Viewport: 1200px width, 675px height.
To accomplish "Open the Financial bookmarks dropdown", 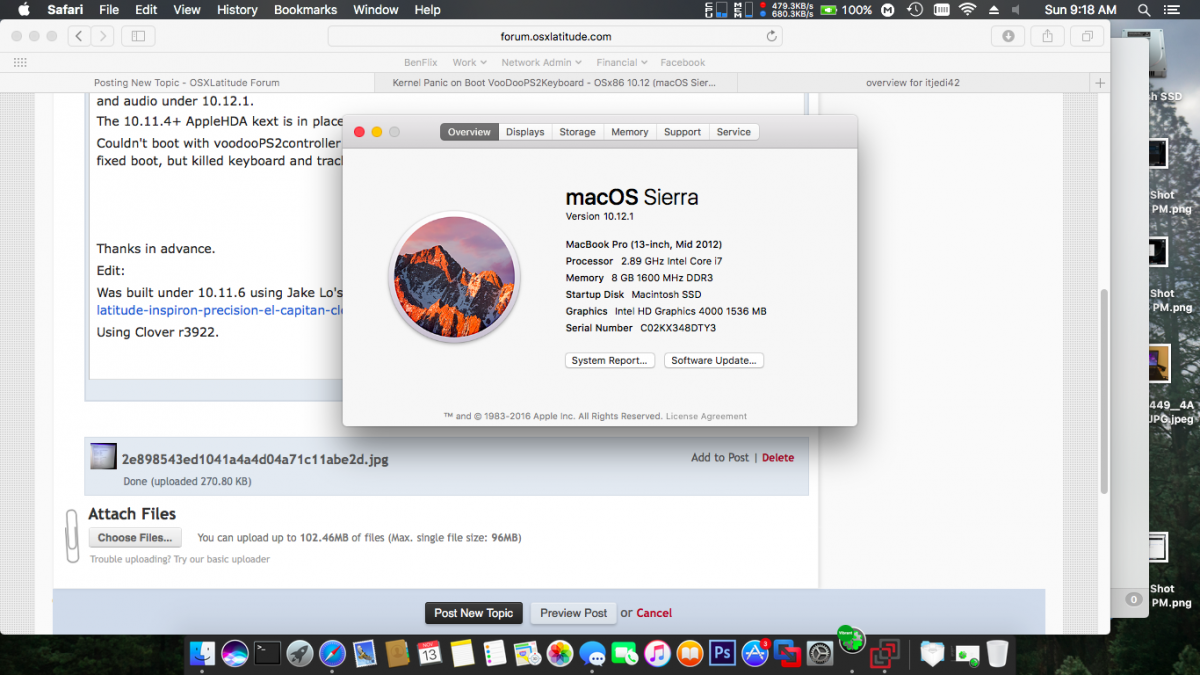I will 622,62.
